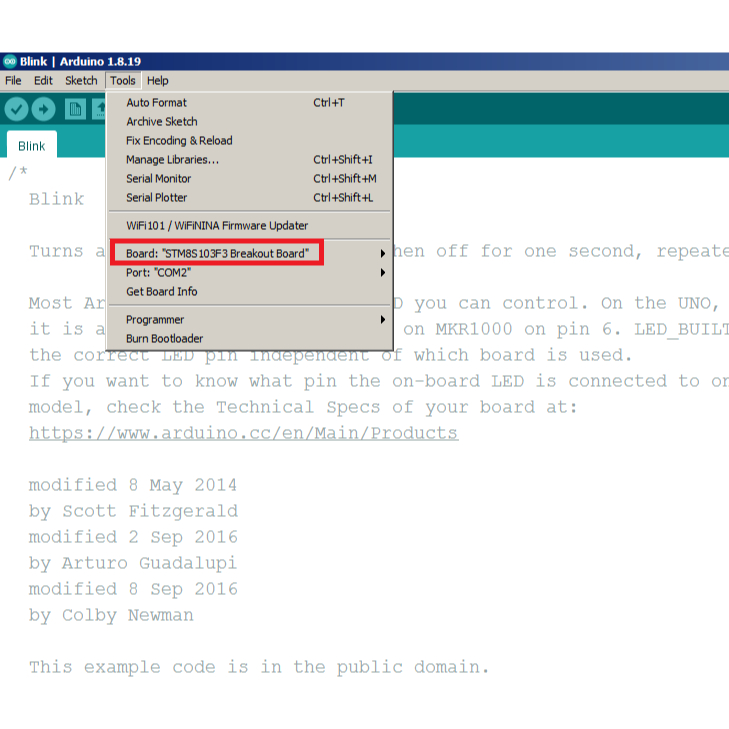Choose Get Board Info
The height and width of the screenshot is (729, 729).
tap(161, 292)
